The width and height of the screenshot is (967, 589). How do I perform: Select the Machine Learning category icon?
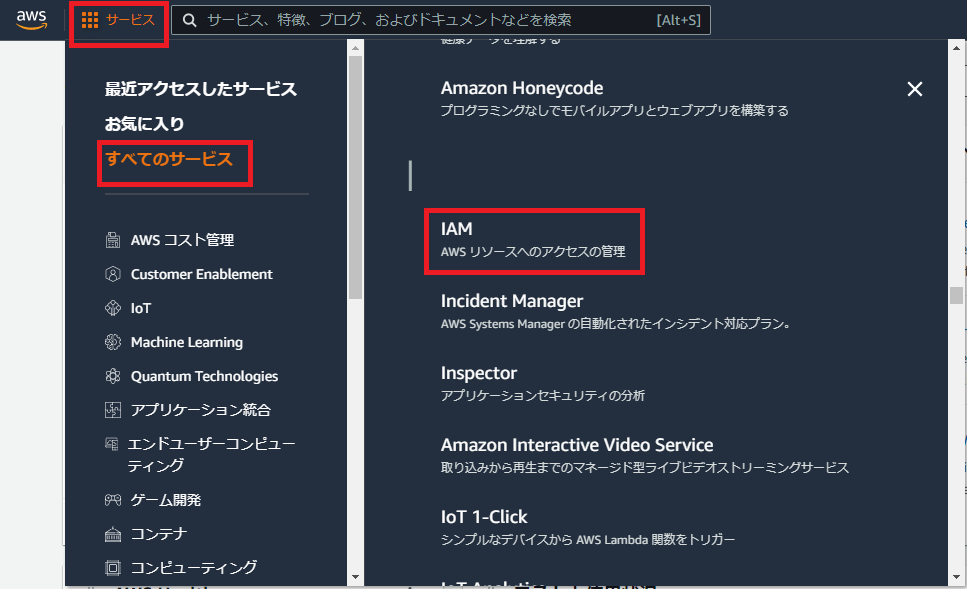[x=113, y=342]
